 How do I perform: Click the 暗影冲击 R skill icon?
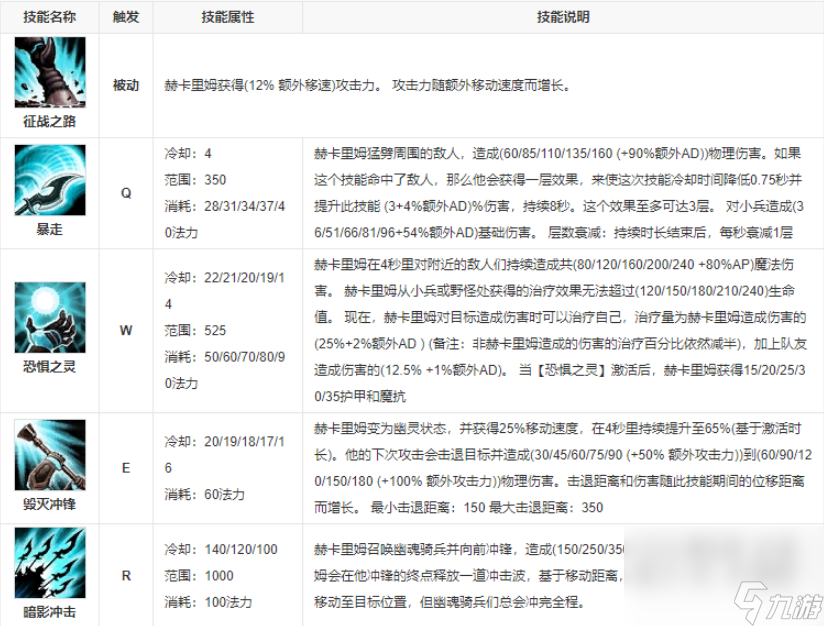click(50, 563)
